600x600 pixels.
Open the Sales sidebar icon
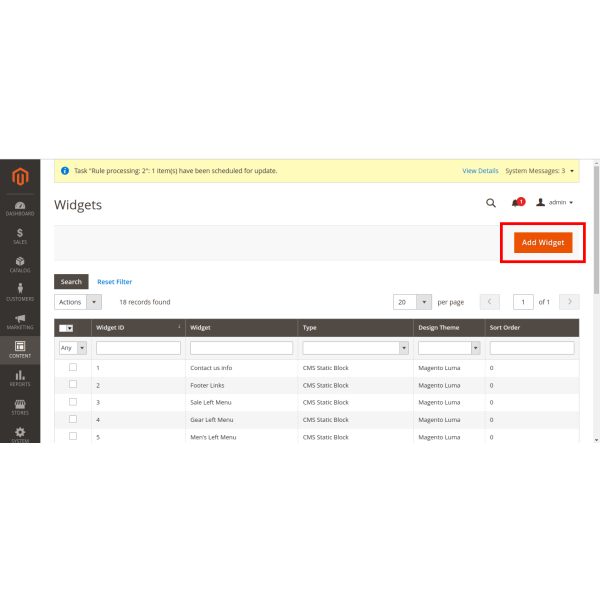click(x=19, y=236)
